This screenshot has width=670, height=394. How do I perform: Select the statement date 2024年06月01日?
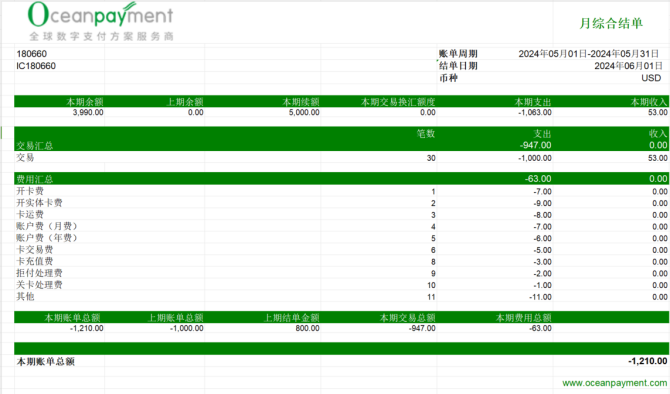click(x=628, y=66)
